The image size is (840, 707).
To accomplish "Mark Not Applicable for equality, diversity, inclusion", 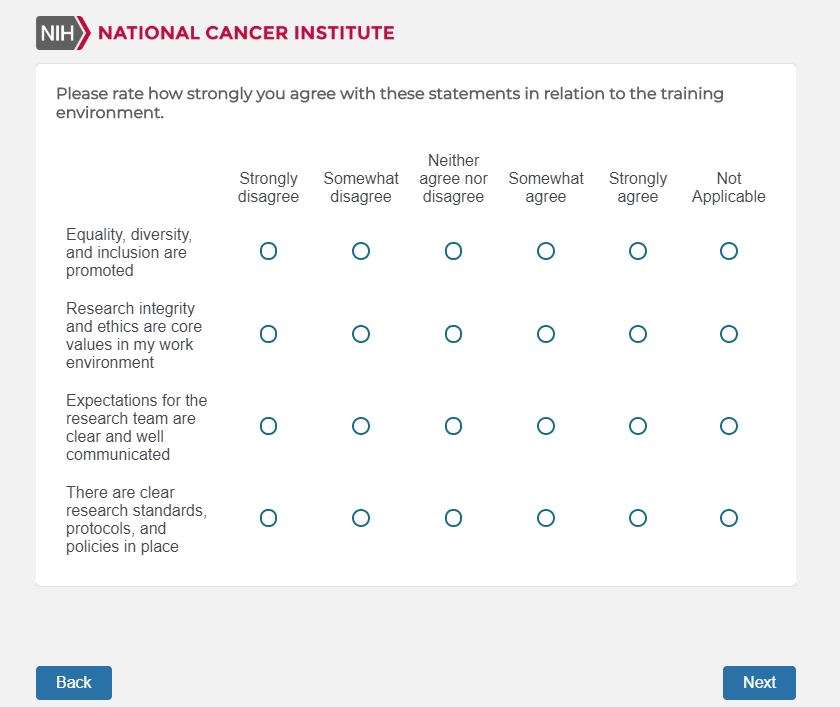I will [x=729, y=251].
